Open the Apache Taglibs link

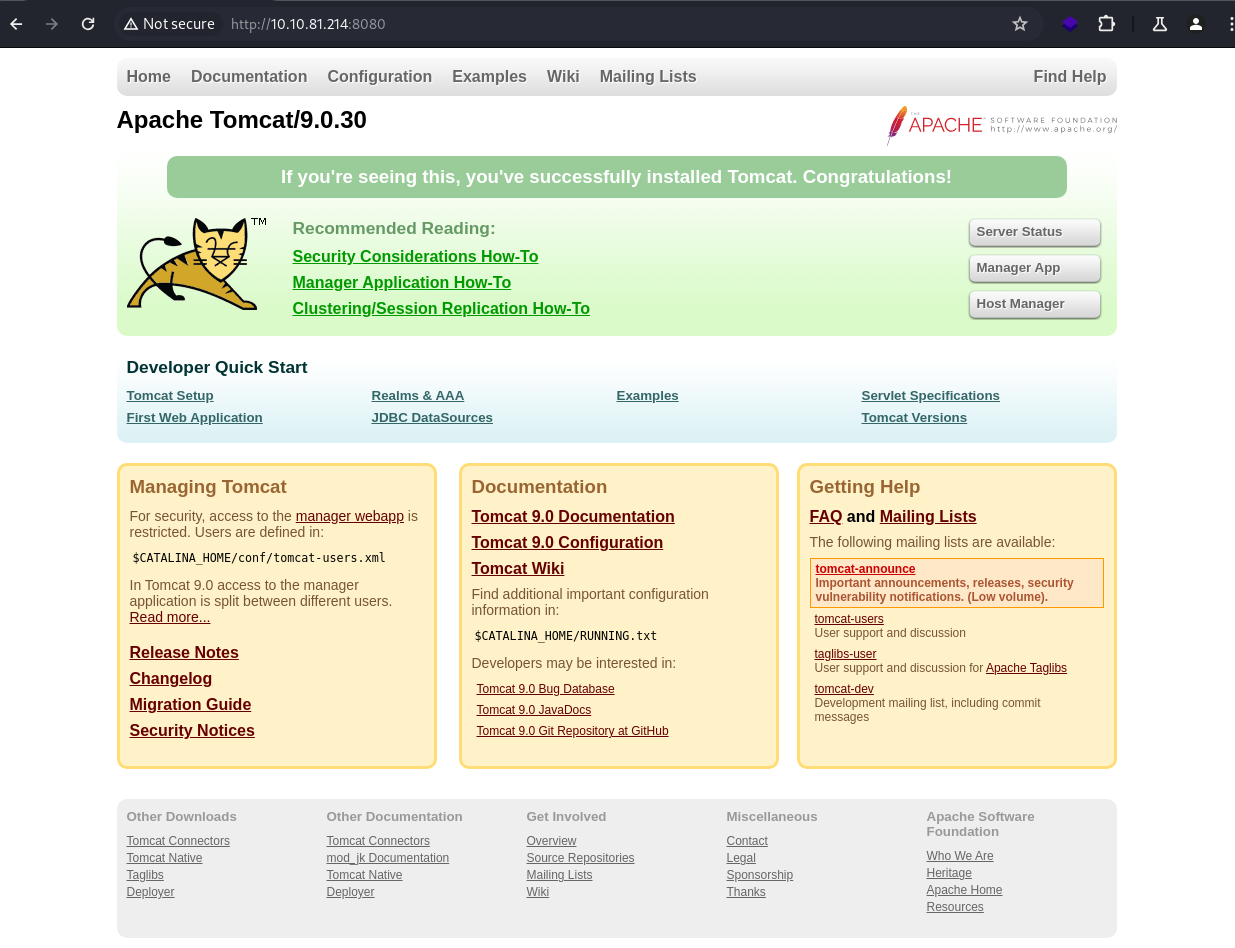click(x=1027, y=668)
